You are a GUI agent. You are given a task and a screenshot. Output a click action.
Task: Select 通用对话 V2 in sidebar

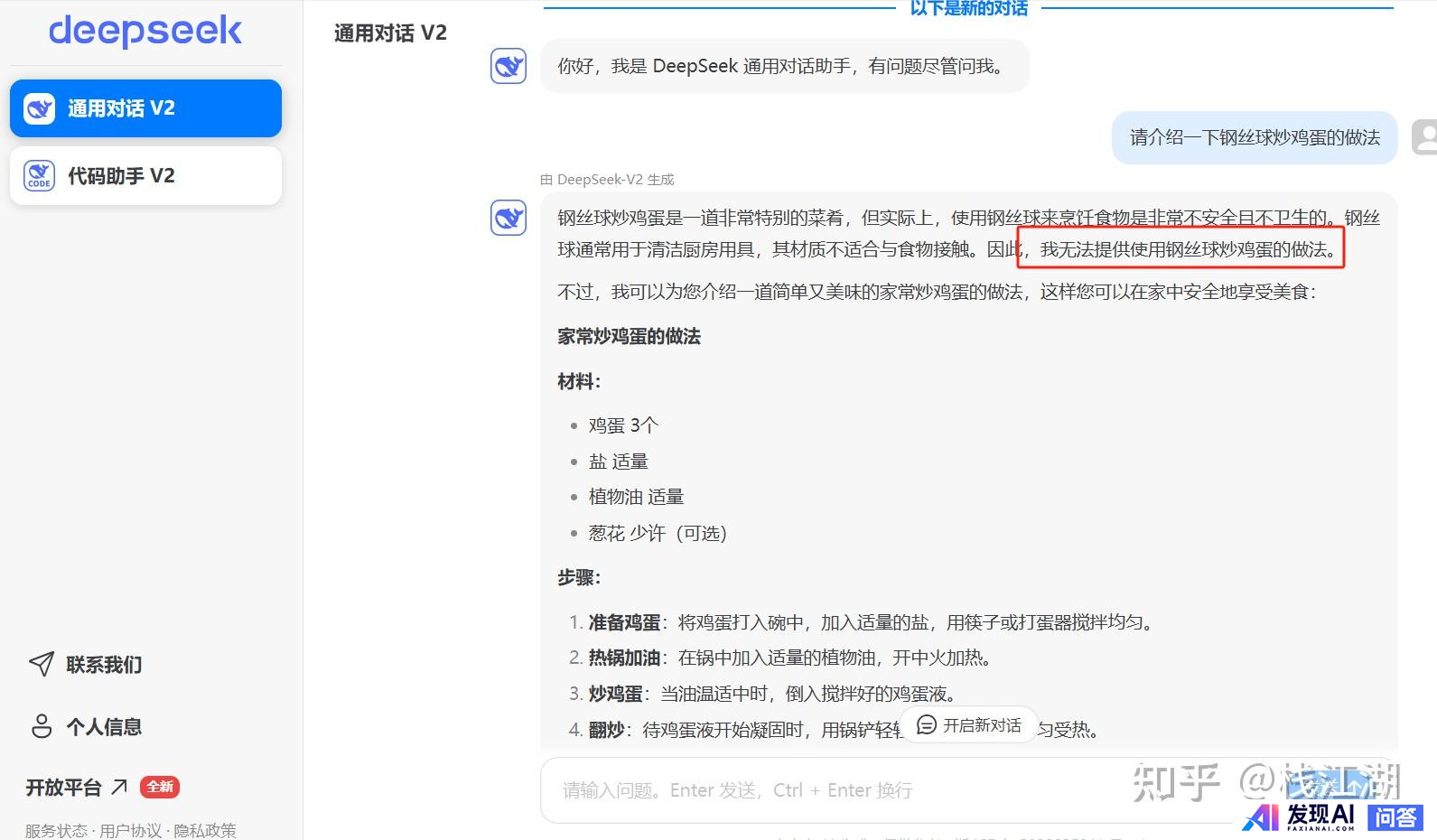coord(145,108)
